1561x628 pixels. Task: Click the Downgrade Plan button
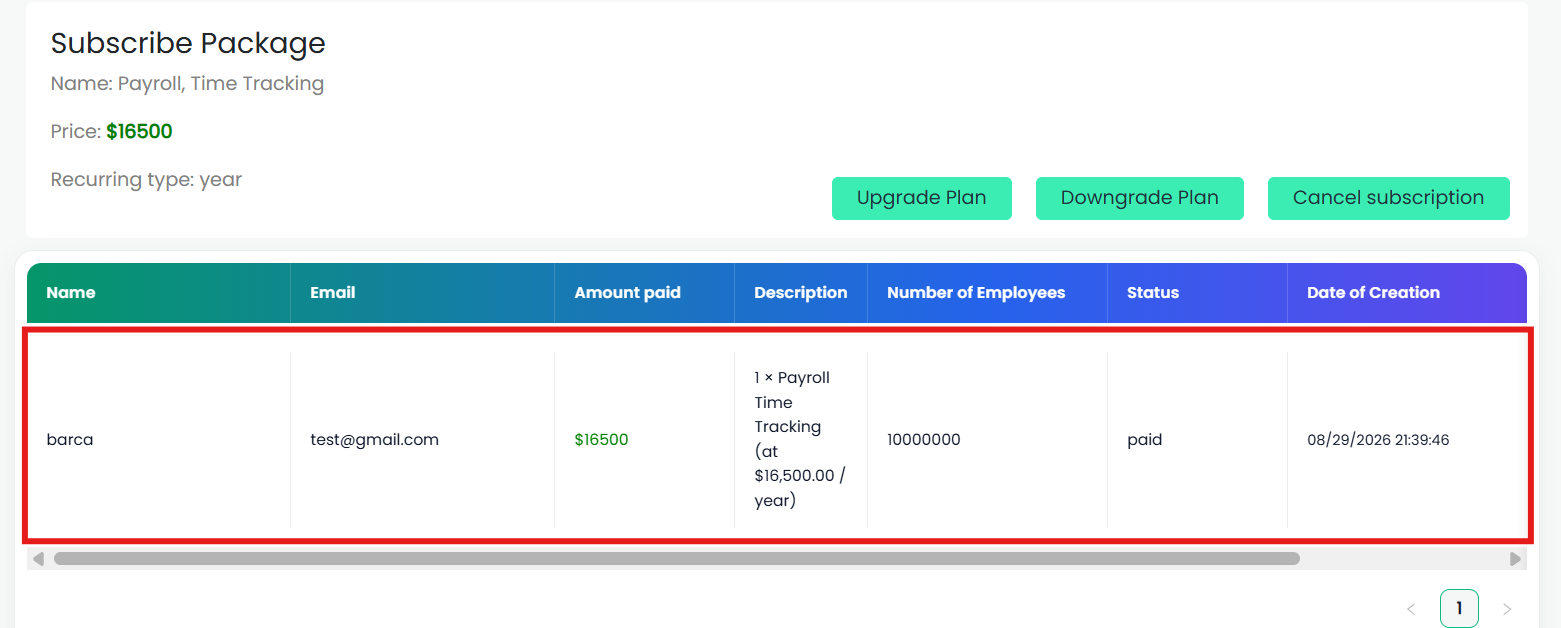1139,198
